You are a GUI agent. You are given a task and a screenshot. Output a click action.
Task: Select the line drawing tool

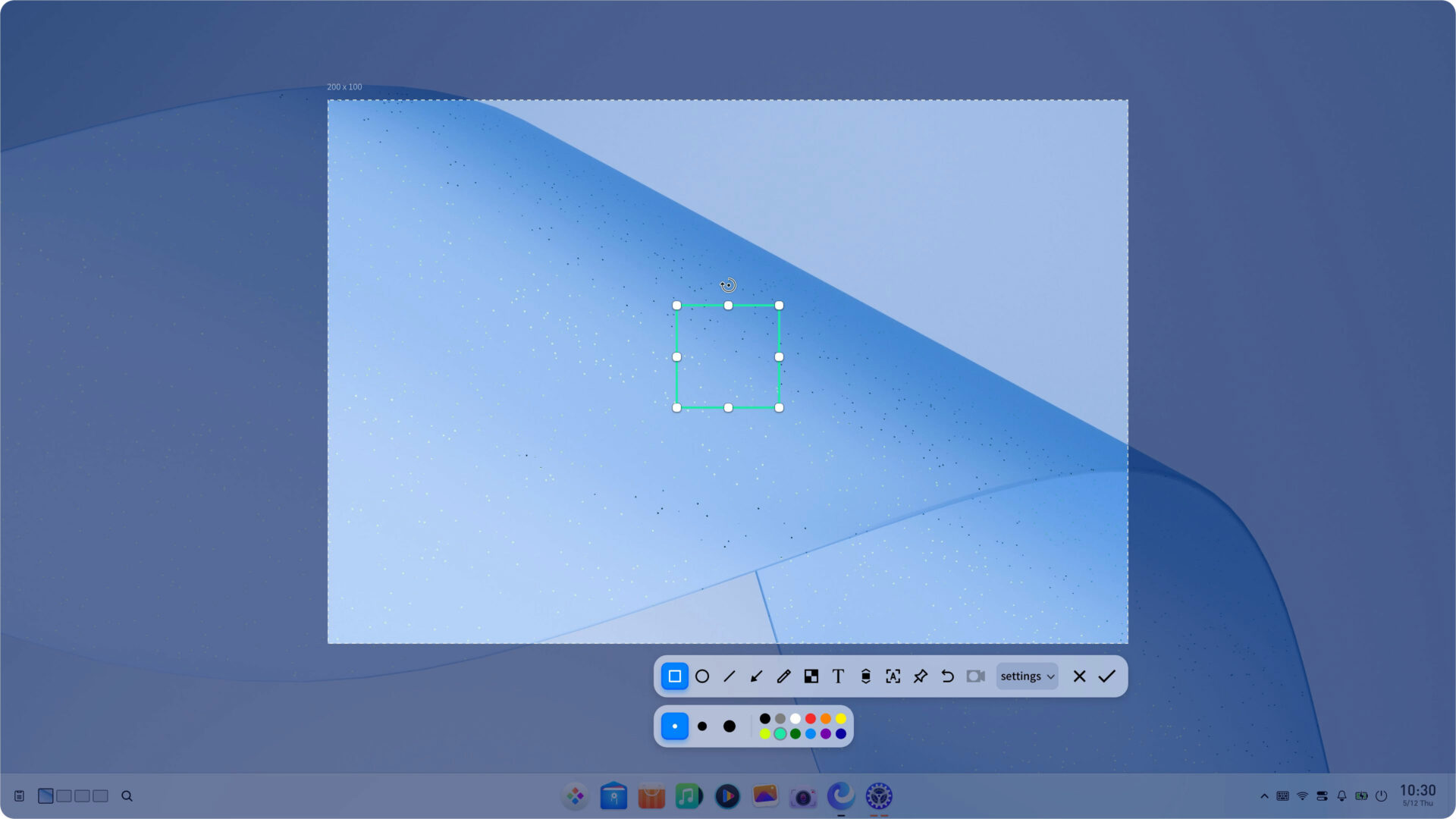click(729, 676)
